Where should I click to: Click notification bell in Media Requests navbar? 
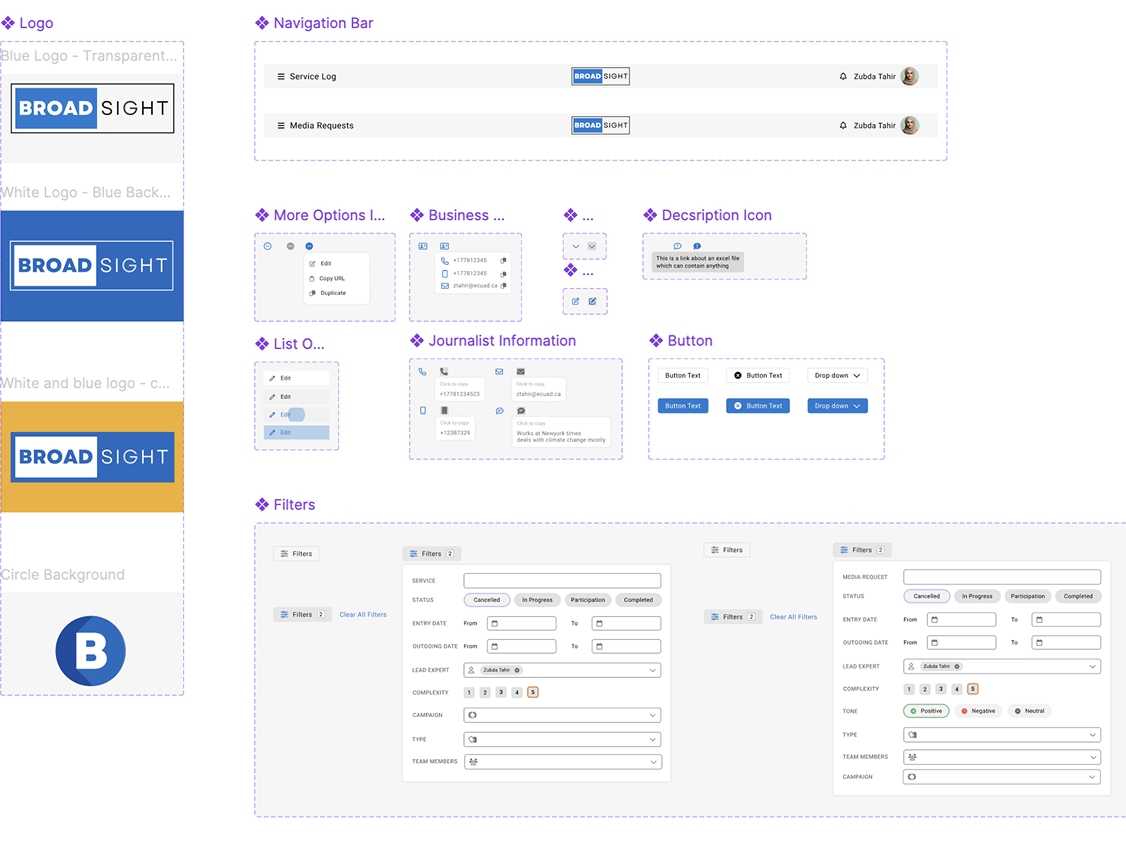pos(843,126)
